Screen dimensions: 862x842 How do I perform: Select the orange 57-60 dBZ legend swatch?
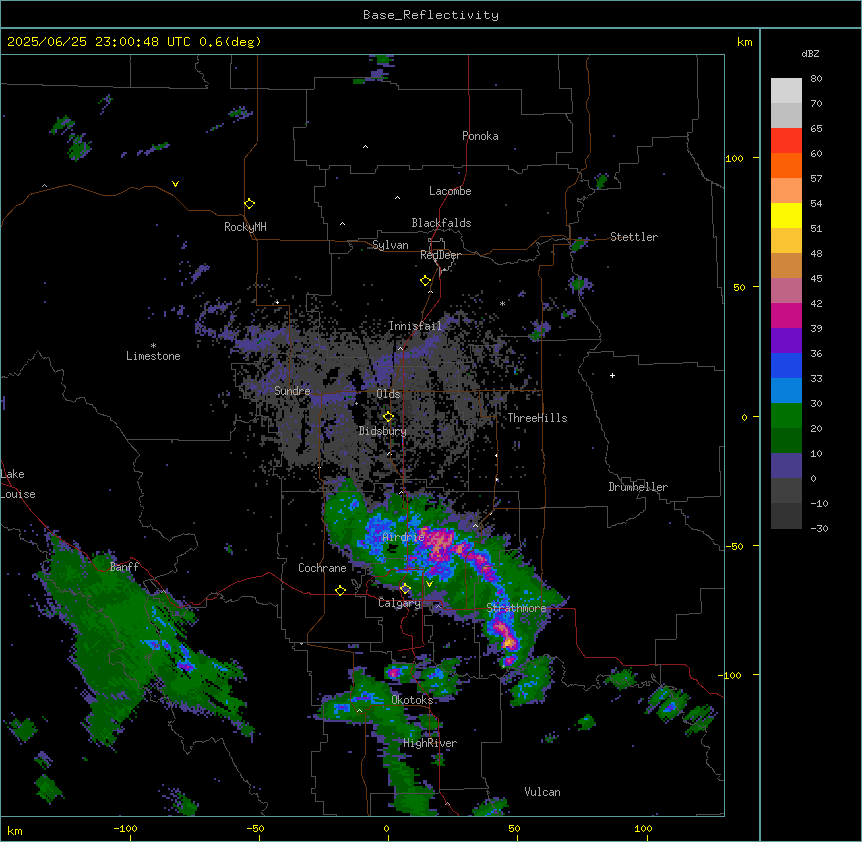pyautogui.click(x=786, y=166)
